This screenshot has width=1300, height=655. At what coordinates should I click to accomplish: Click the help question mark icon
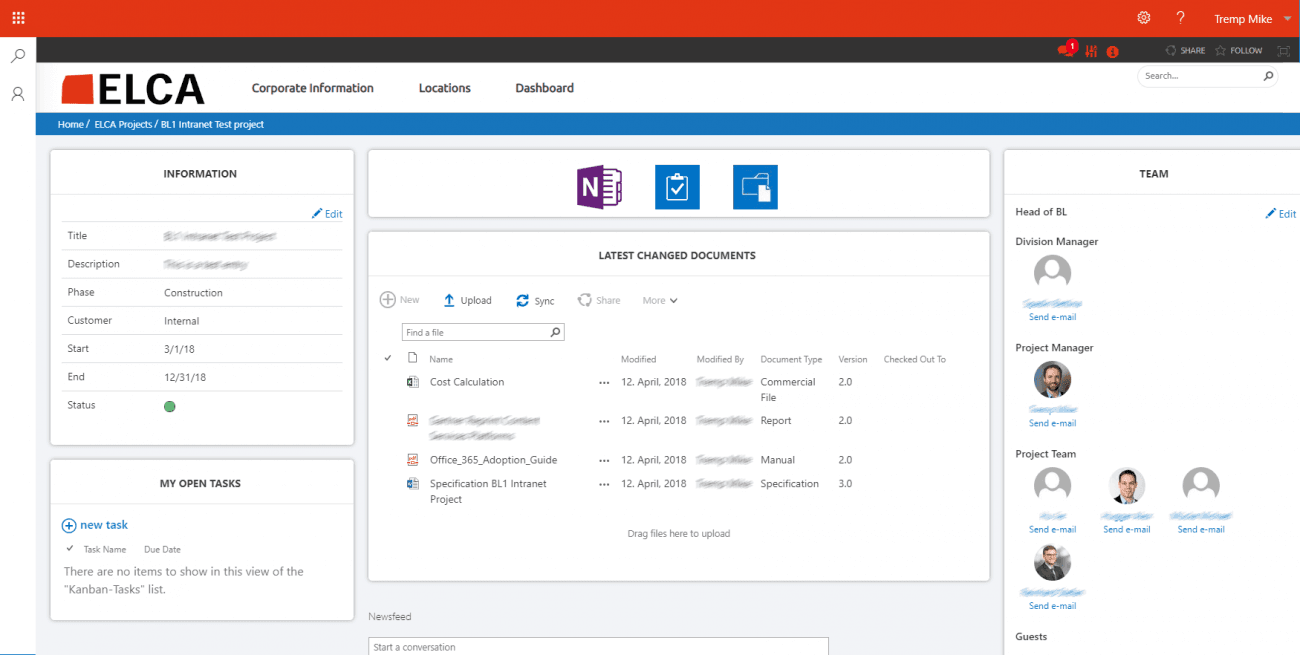(x=1180, y=18)
